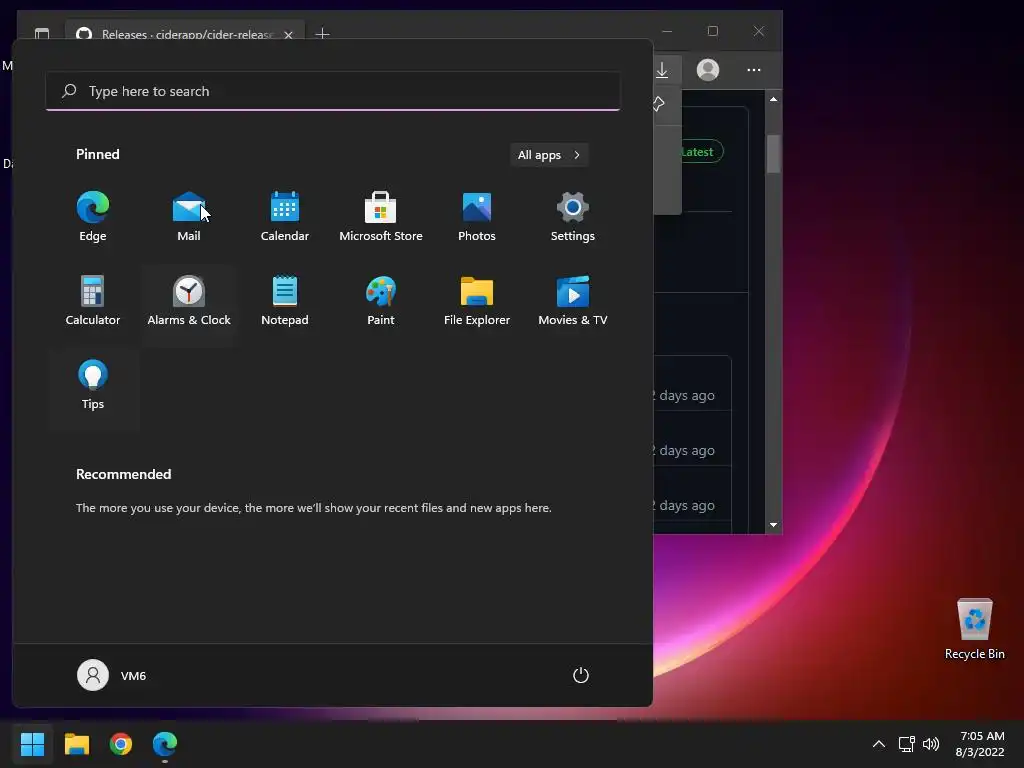
Task: Launch the Photos app
Action: click(x=477, y=217)
